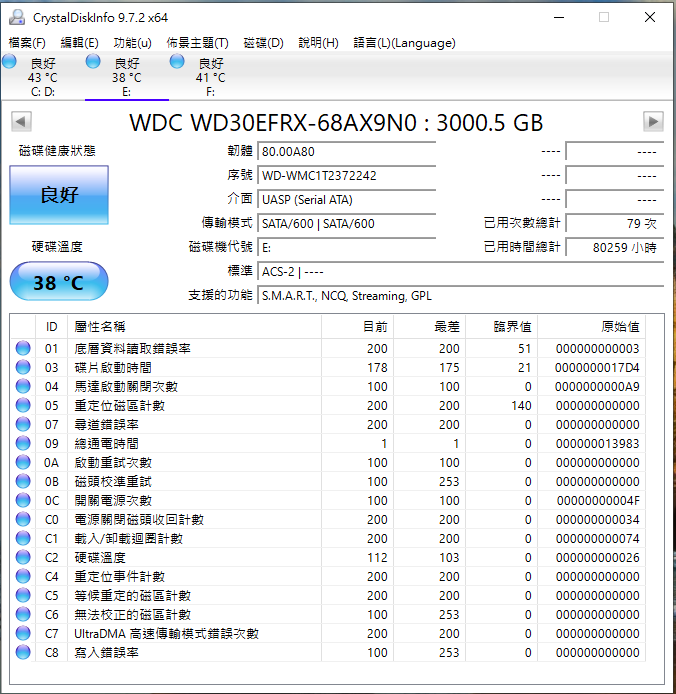The image size is (676, 694).
Task: Switch to the E: disk tab
Action: [x=126, y=78]
